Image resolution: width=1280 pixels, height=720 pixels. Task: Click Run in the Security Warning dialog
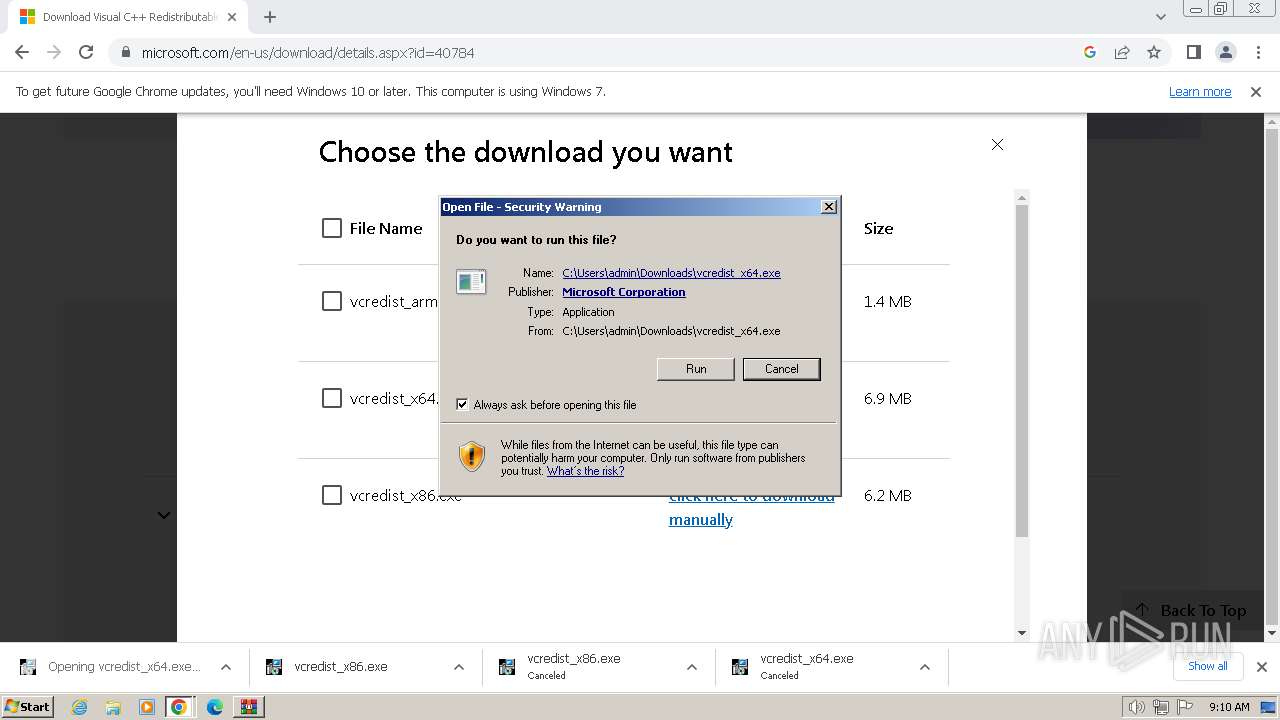696,369
